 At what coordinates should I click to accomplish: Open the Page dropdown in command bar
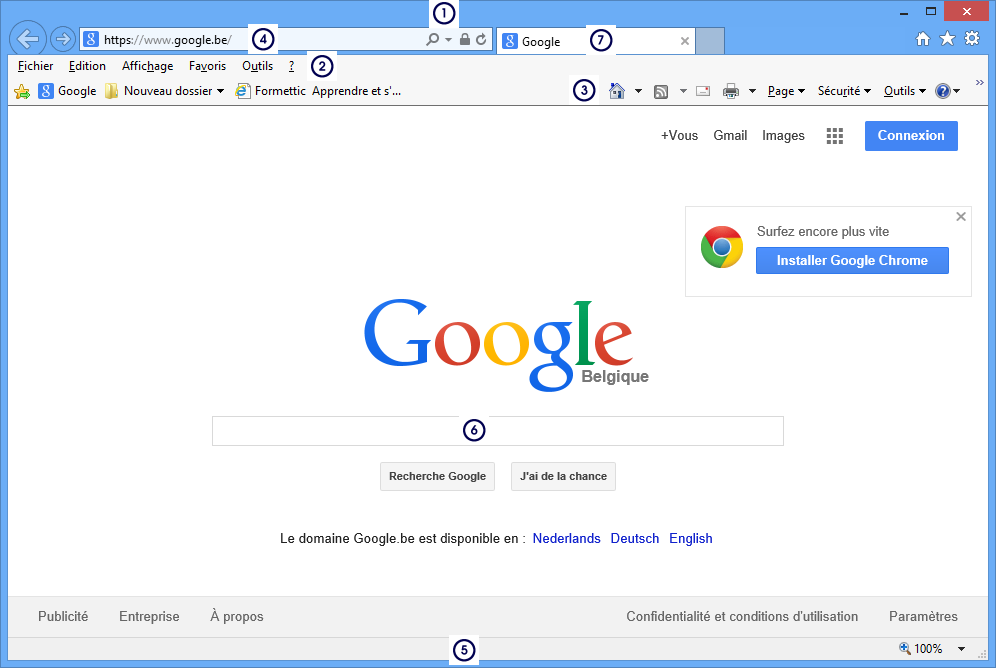point(786,91)
